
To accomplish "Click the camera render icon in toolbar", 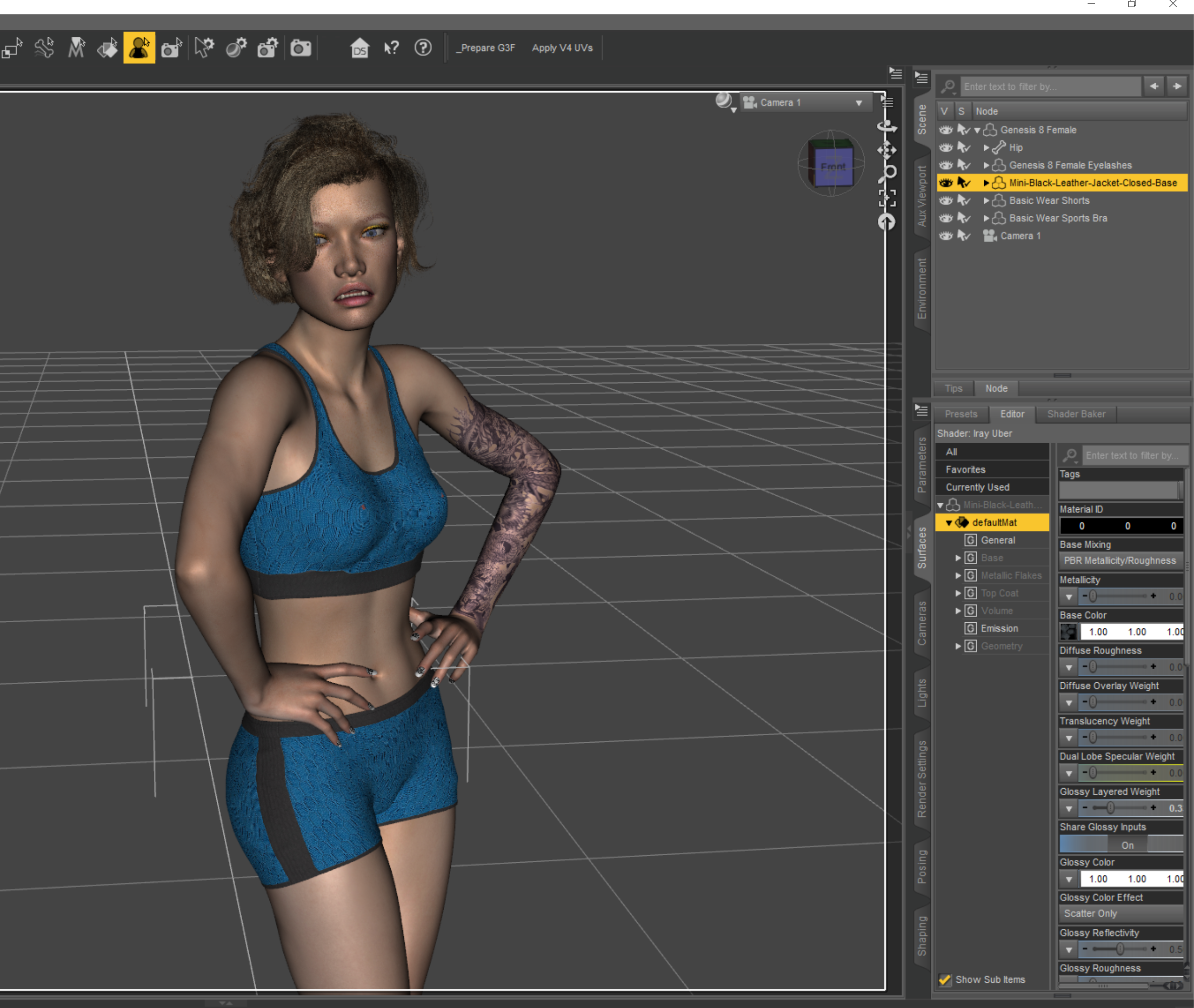I will click(x=301, y=48).
